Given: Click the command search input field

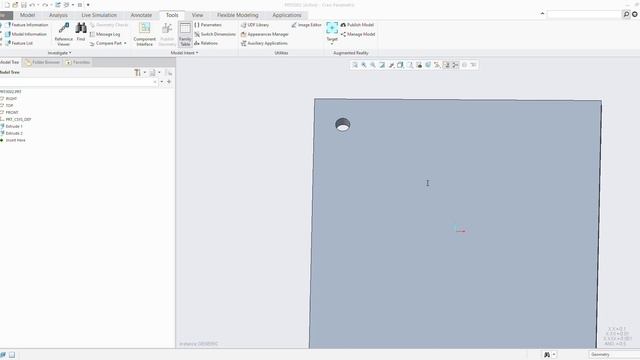Looking at the screenshot, I should (584, 14).
